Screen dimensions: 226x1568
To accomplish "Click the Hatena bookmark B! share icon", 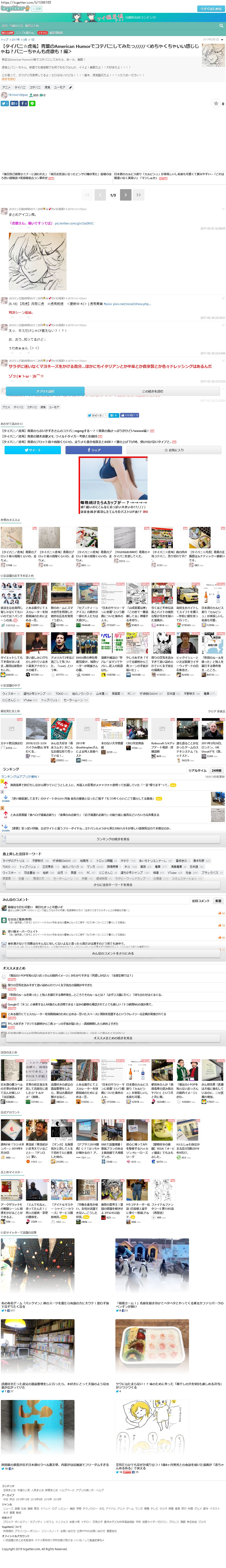I will (14, 104).
